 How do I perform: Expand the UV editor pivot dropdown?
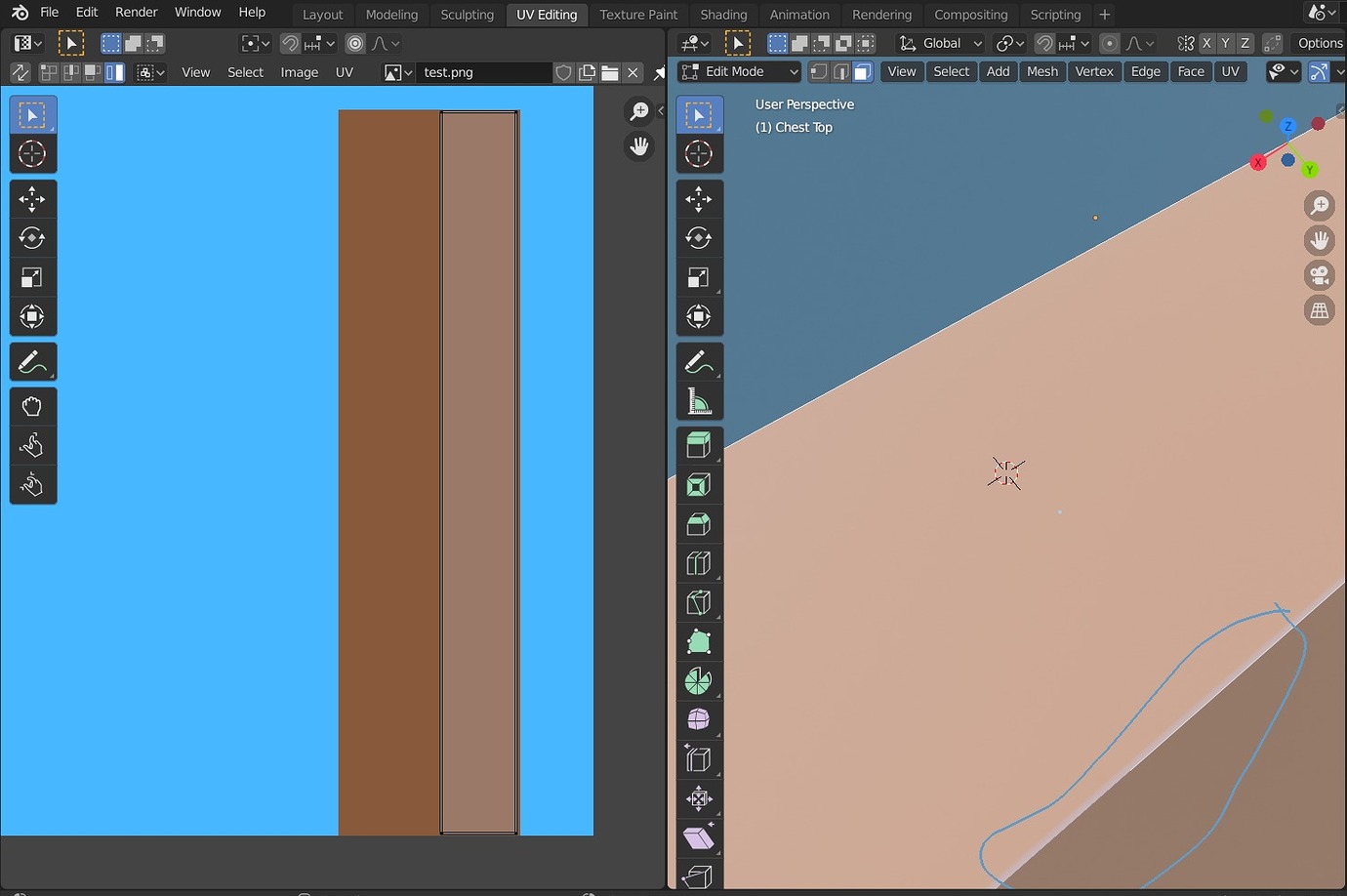click(256, 43)
